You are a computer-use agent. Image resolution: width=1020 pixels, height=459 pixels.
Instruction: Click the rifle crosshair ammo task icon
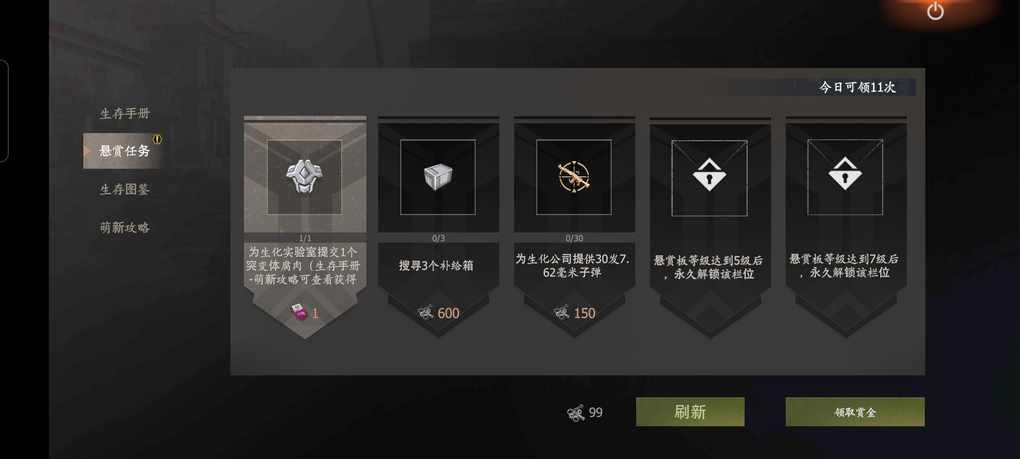tap(574, 177)
